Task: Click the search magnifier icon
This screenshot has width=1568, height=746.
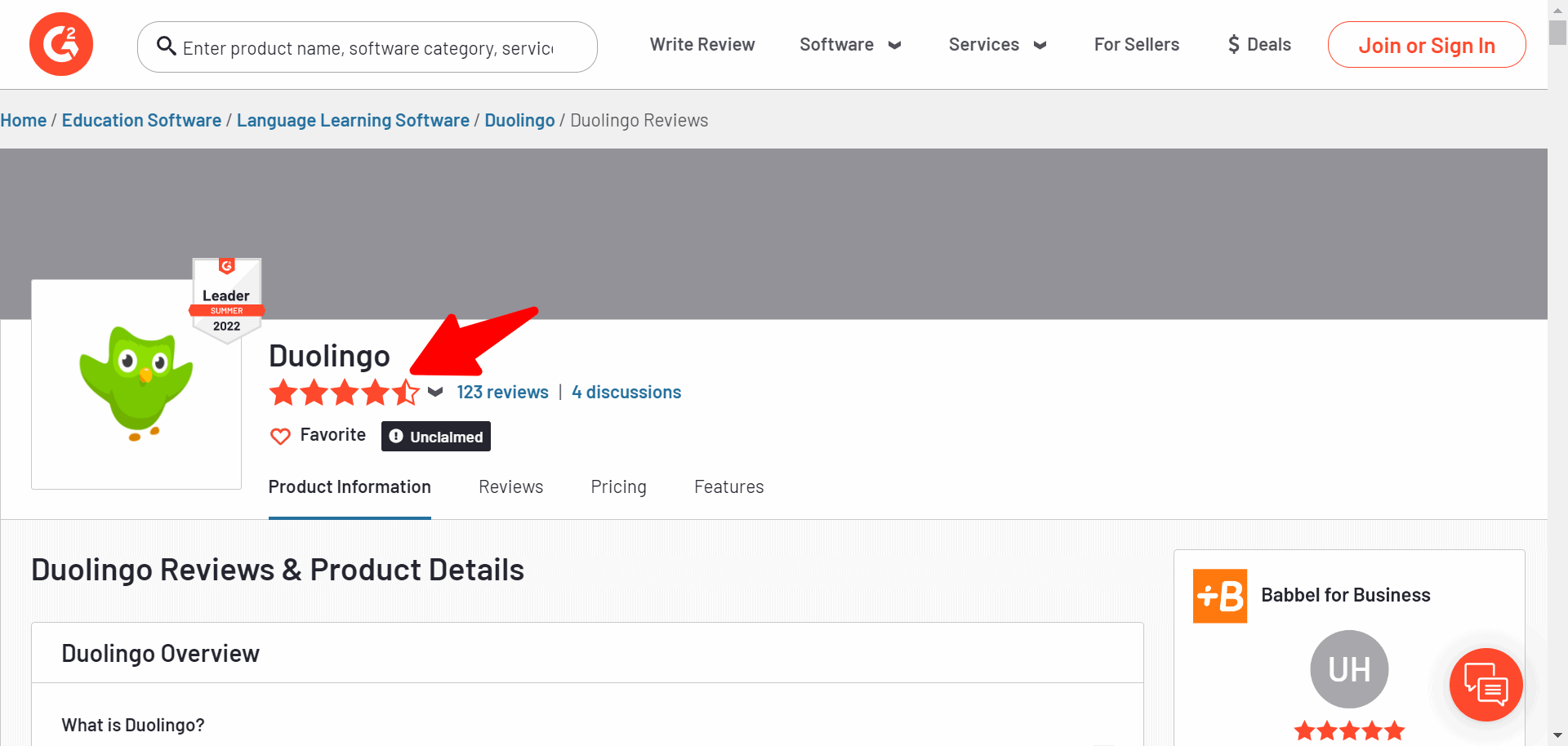Action: (x=167, y=47)
